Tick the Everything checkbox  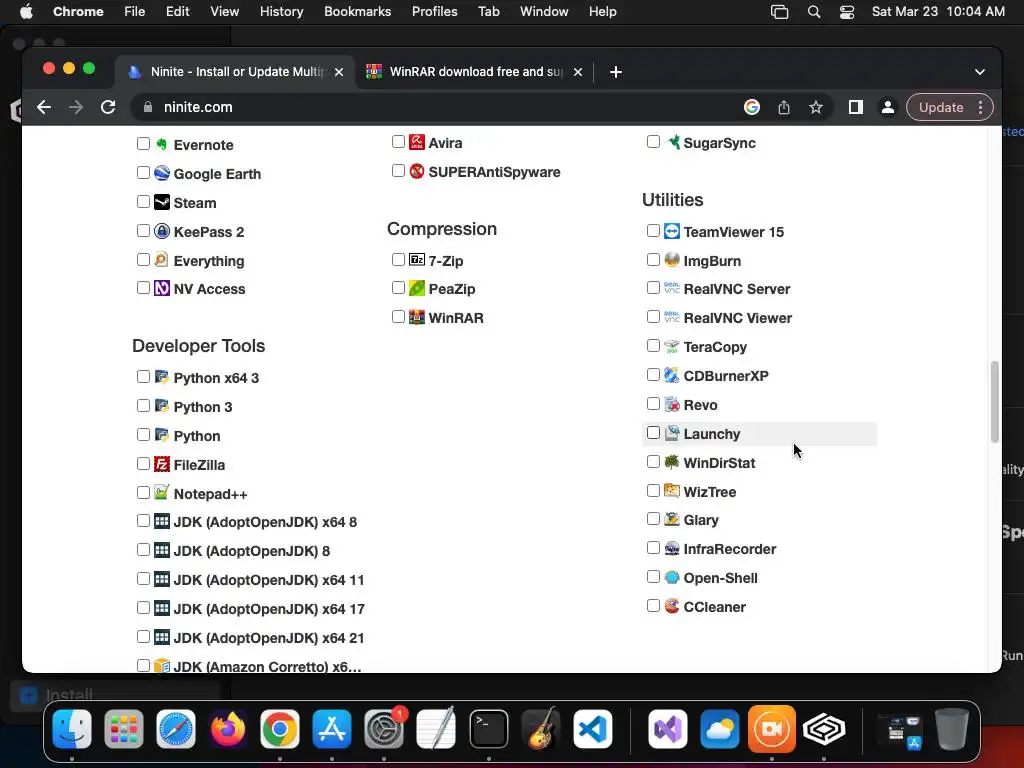point(143,259)
